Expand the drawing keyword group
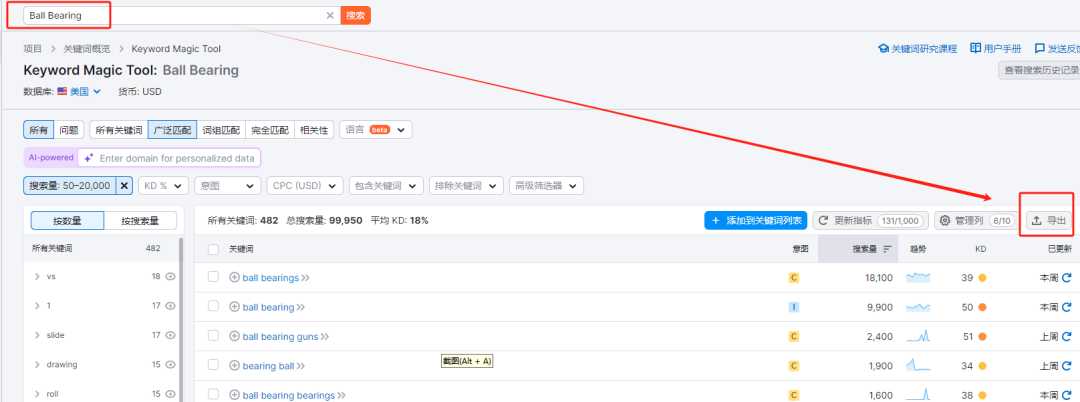The image size is (1080, 402). point(37,364)
